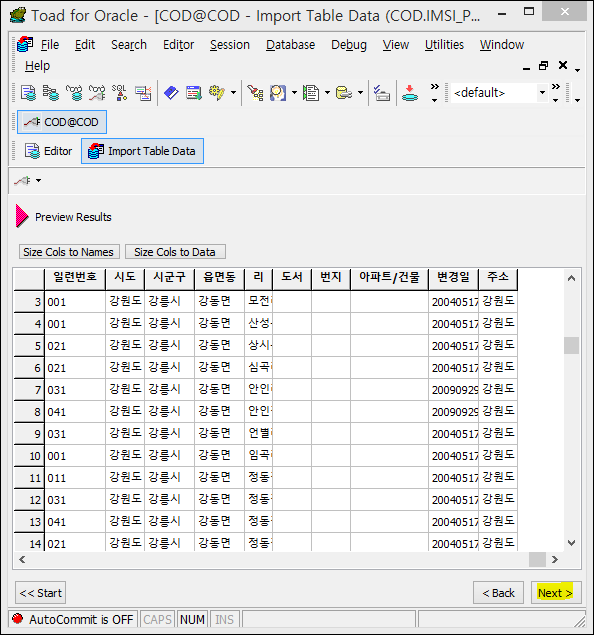Click the glasses-with-plug session icon
The width and height of the screenshot is (594, 635).
pyautogui.click(x=97, y=93)
